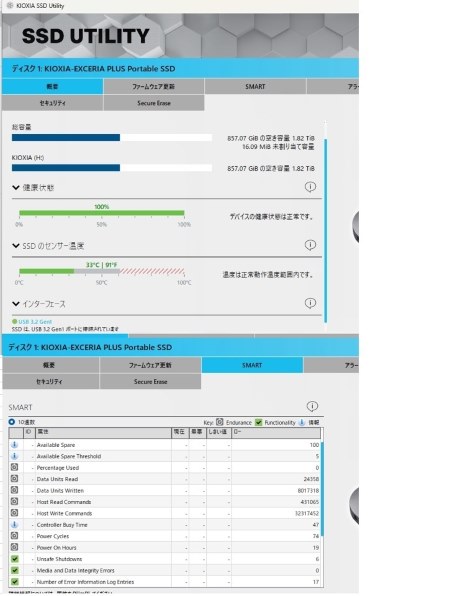This screenshot has height=596, width=475.
Task: Click endurance icon on Data Units Written row
Action: coord(14,490)
